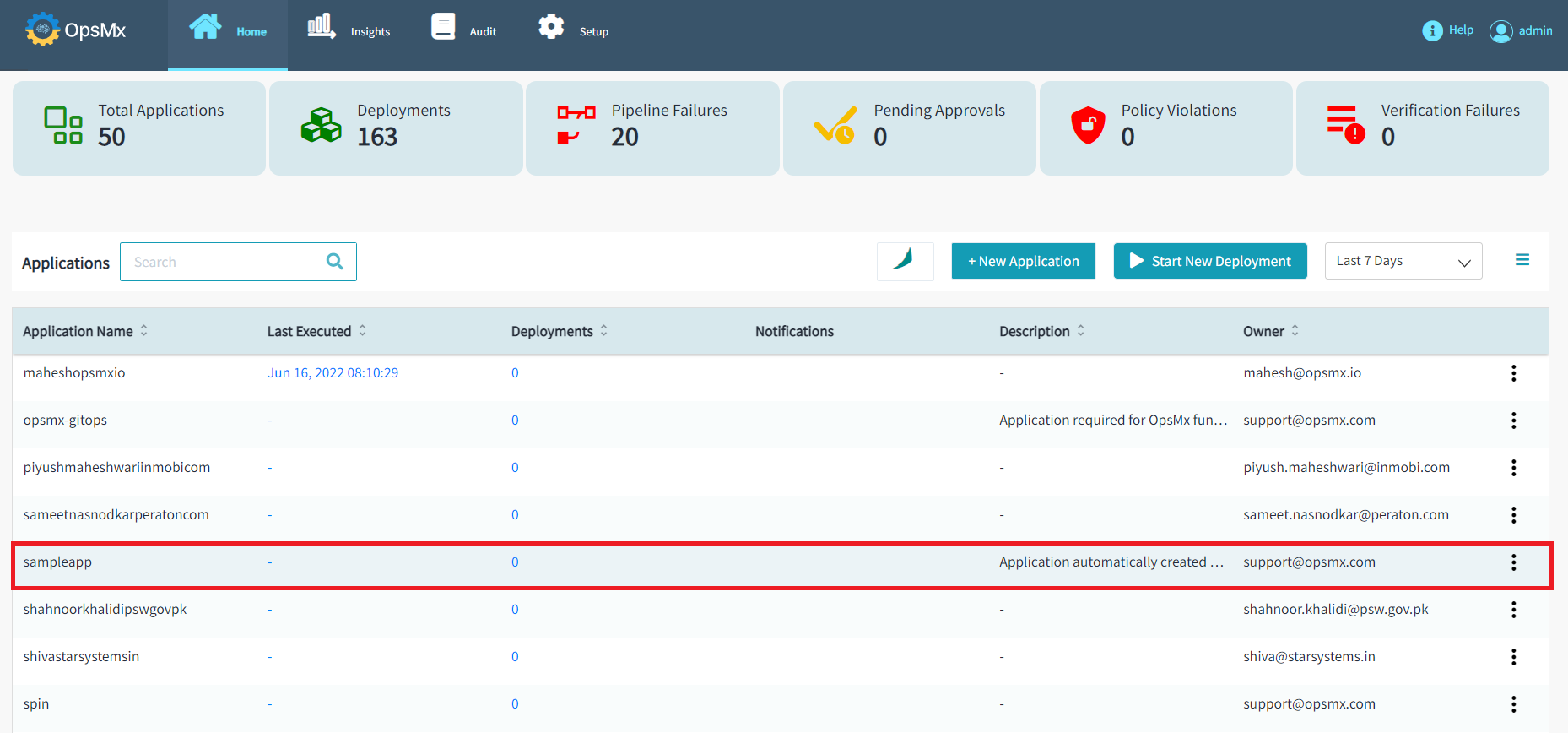Open maheshopsmxio row kebab menu
Image resolution: width=1568 pixels, height=733 pixels.
tap(1513, 373)
